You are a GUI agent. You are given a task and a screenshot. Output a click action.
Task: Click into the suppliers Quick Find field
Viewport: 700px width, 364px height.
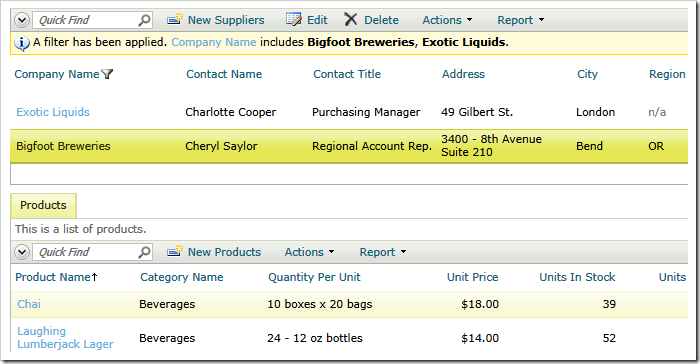coord(86,20)
